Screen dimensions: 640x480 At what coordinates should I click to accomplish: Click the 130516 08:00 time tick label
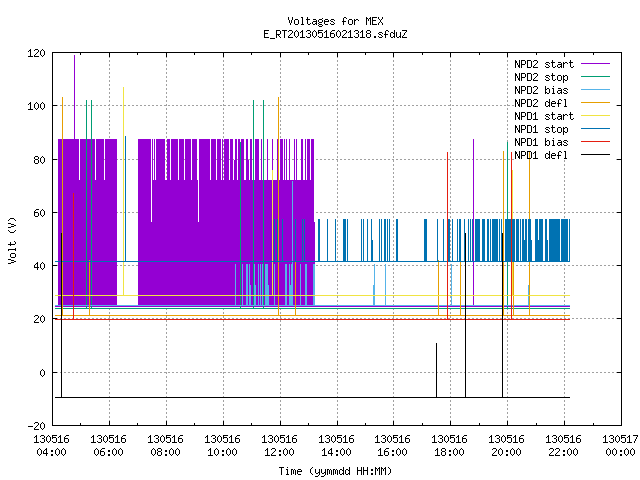(x=165, y=446)
